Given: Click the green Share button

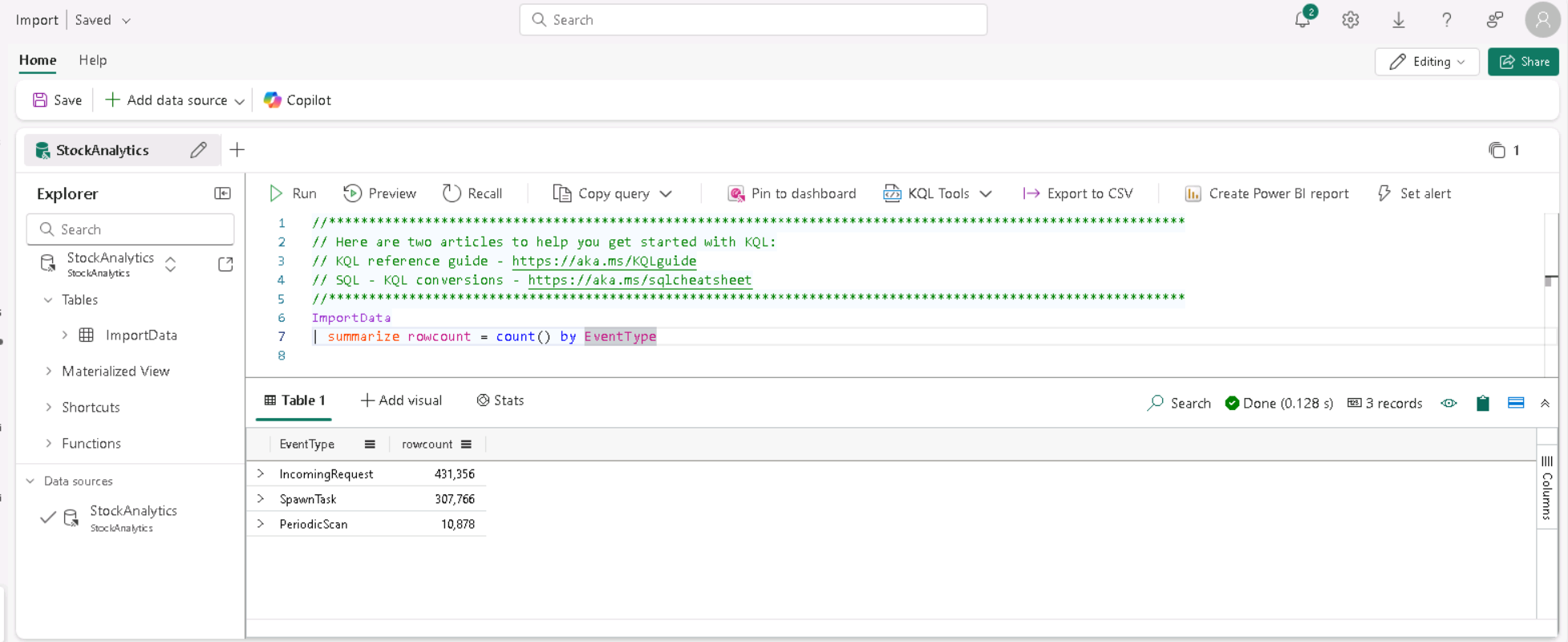Looking at the screenshot, I should click(x=1523, y=62).
